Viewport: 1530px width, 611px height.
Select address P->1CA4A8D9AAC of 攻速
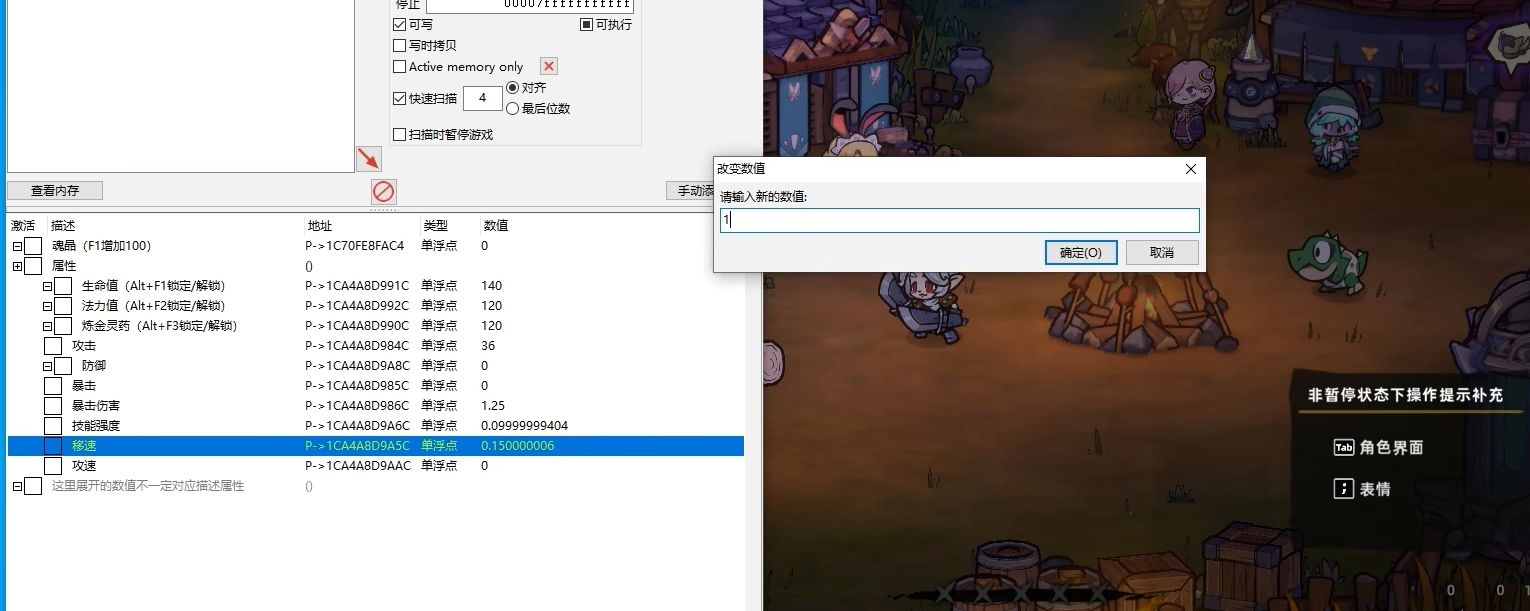[358, 466]
